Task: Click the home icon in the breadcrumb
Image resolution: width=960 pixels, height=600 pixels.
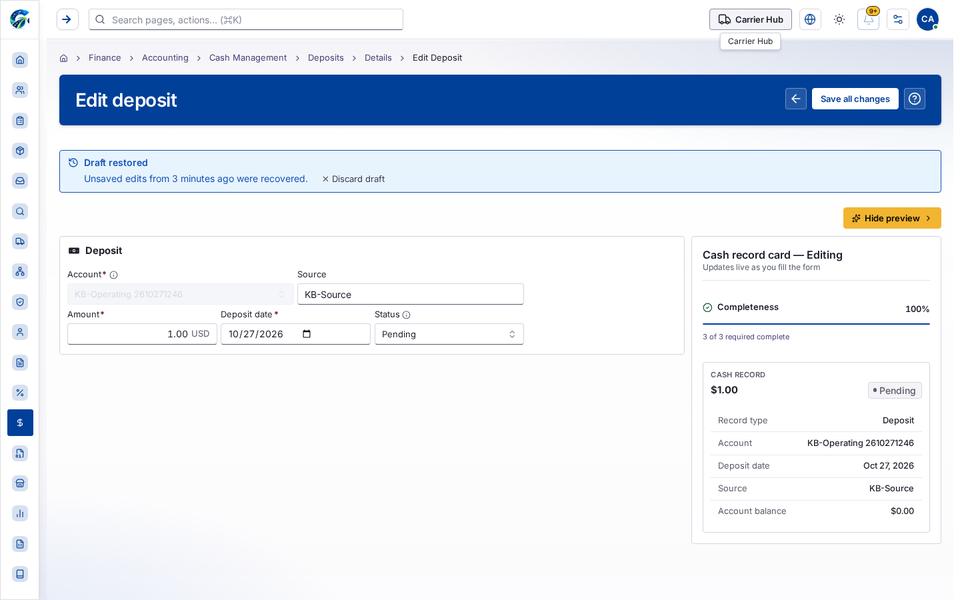Action: click(x=64, y=58)
